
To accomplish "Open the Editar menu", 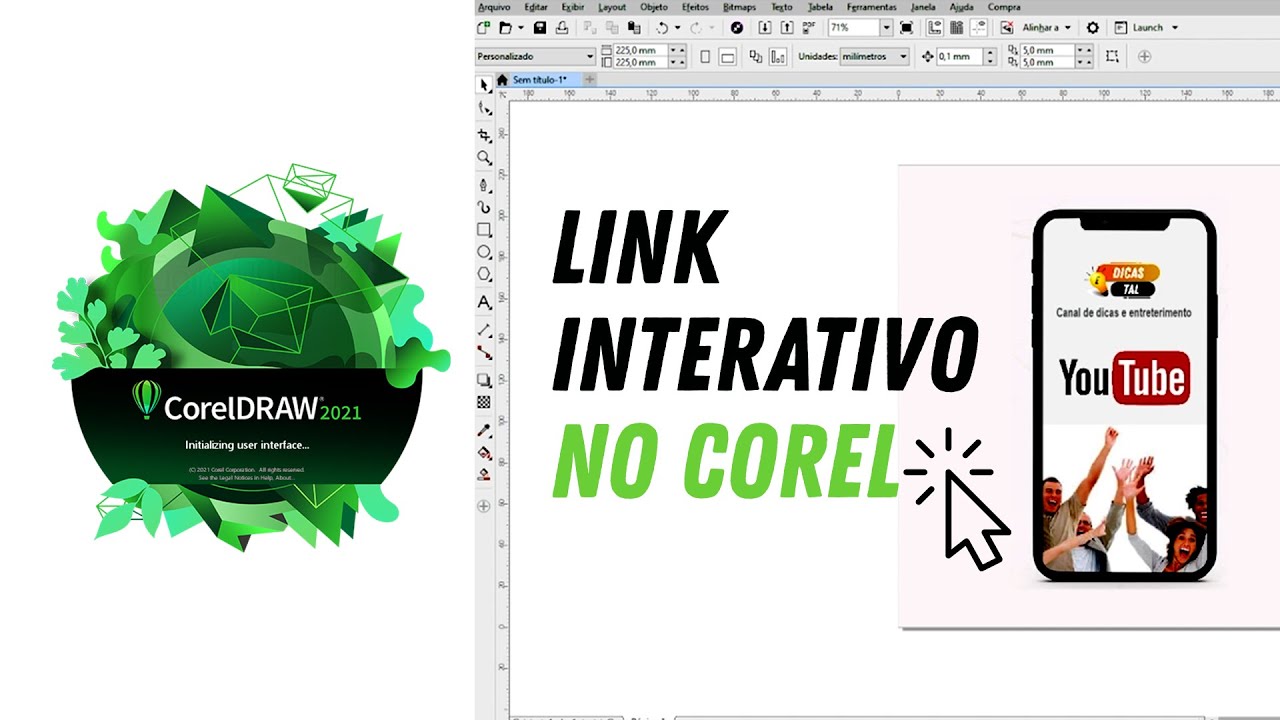I will [536, 7].
